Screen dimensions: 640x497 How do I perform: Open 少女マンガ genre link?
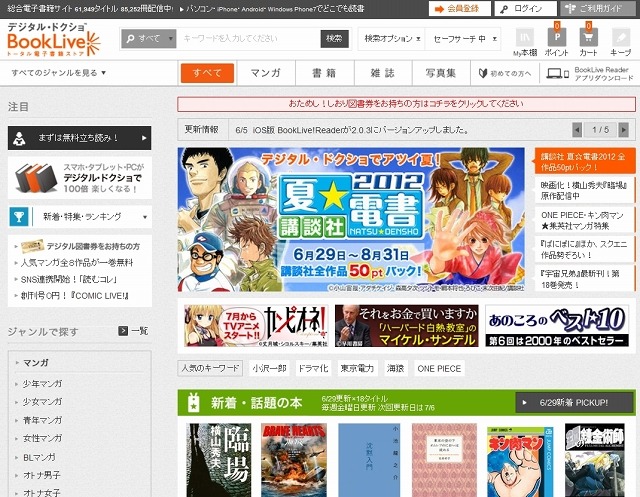coord(42,402)
